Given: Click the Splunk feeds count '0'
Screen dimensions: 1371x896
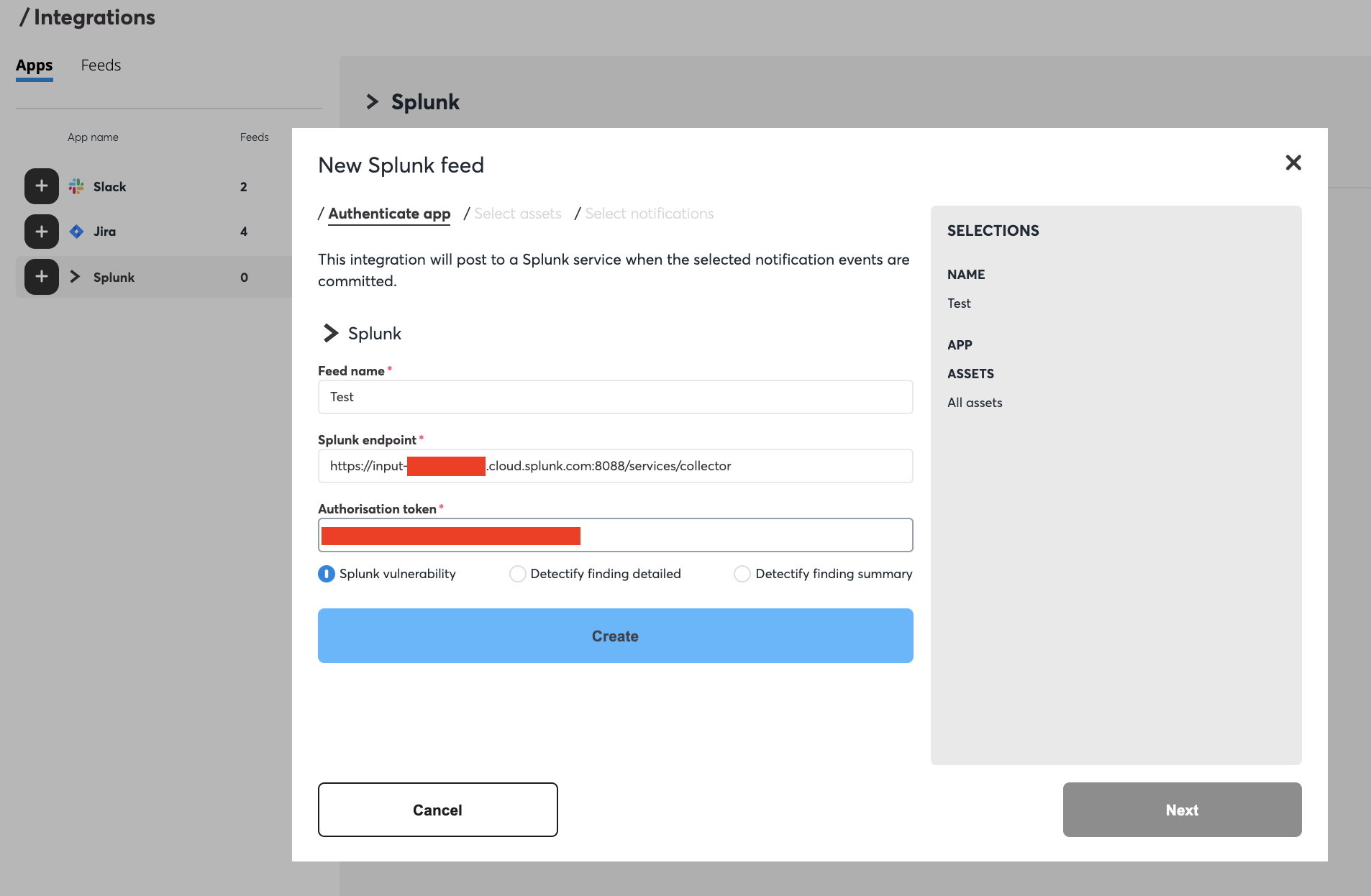Looking at the screenshot, I should click(x=244, y=278).
